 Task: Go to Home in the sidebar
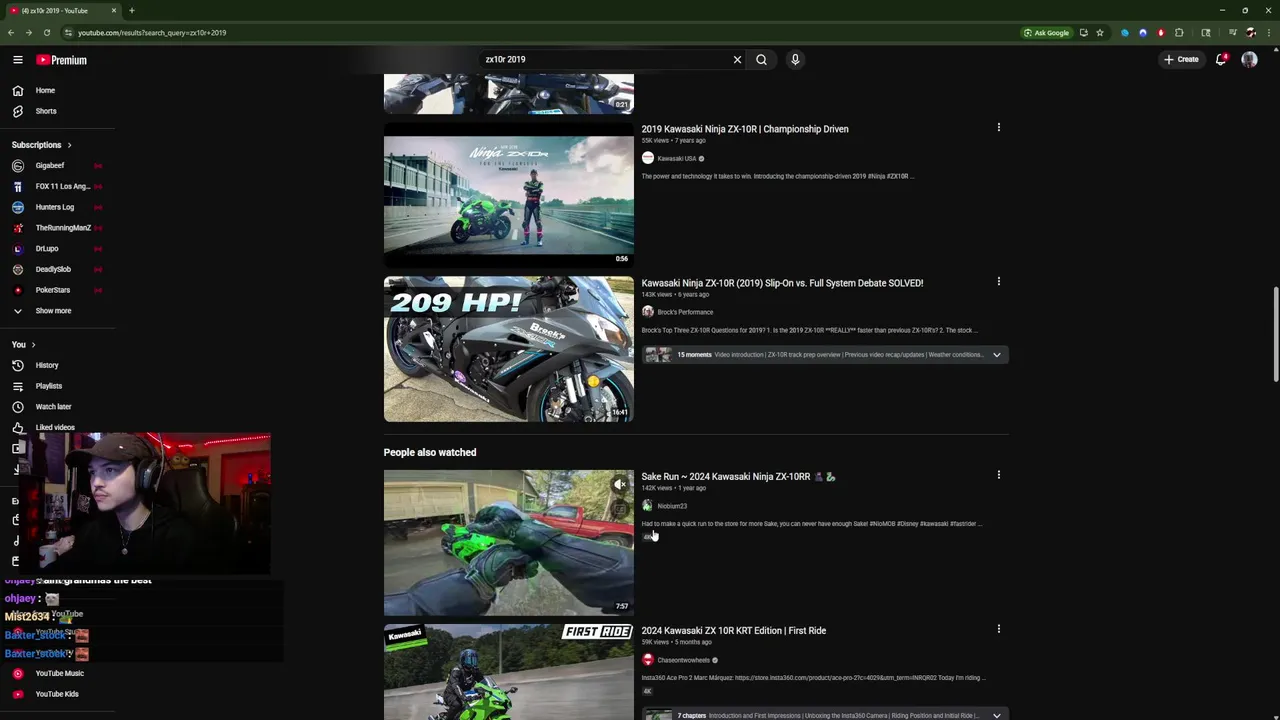coord(45,90)
